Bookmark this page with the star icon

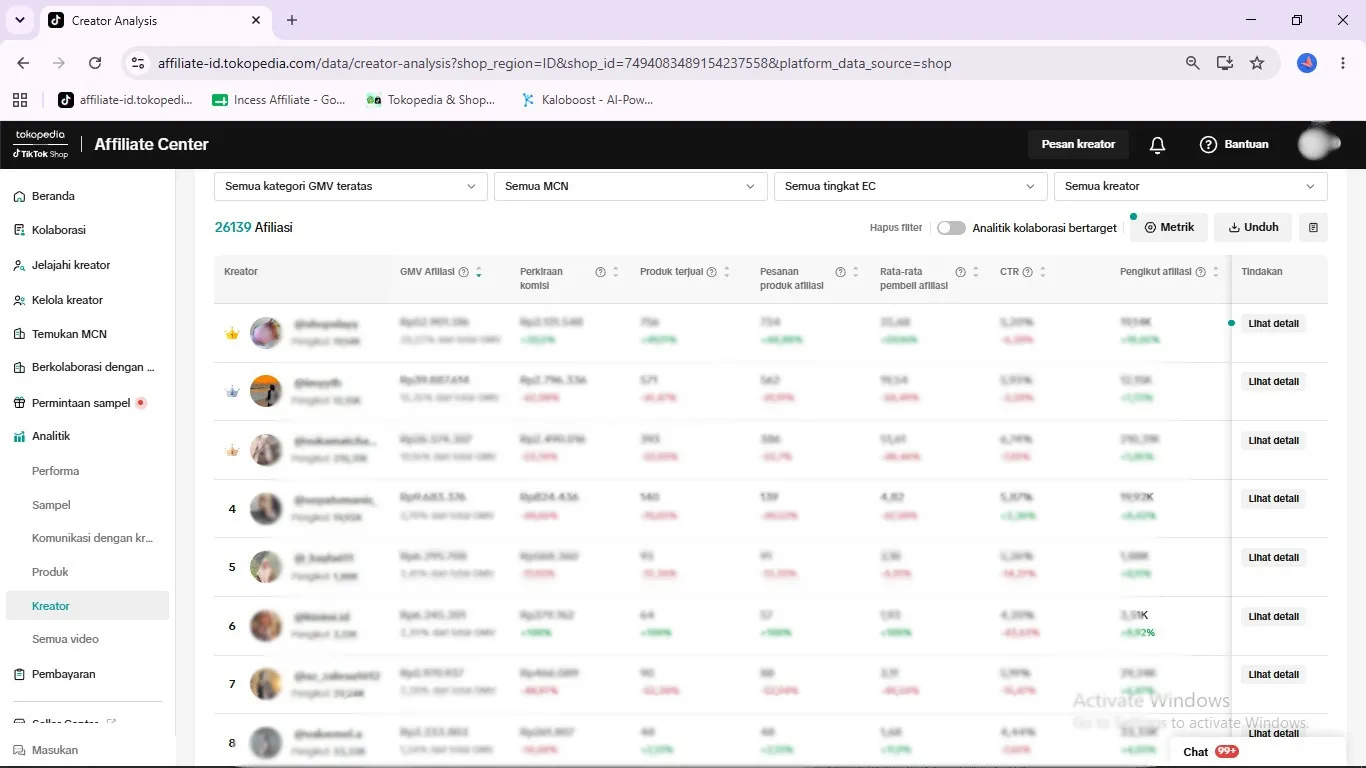point(1257,63)
